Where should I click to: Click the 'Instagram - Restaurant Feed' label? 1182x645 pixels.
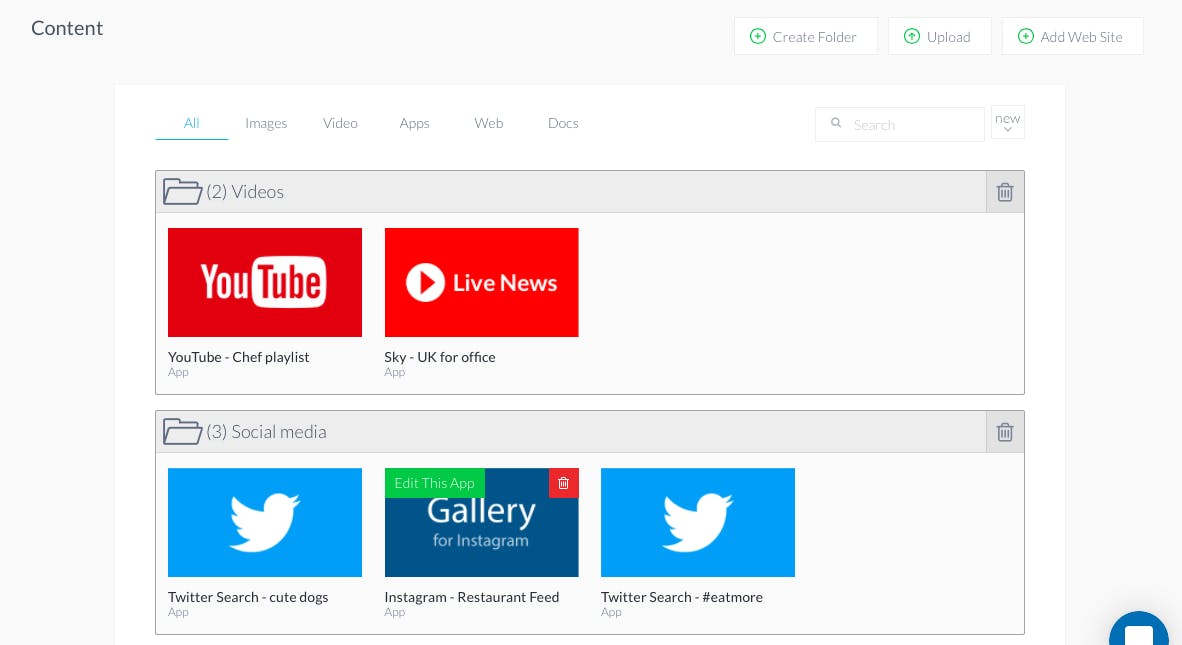click(472, 597)
